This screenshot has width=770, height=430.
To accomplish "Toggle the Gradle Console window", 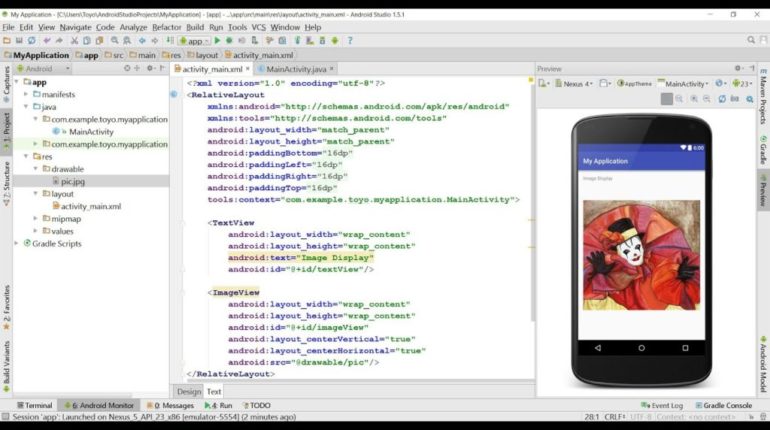I will [725, 405].
